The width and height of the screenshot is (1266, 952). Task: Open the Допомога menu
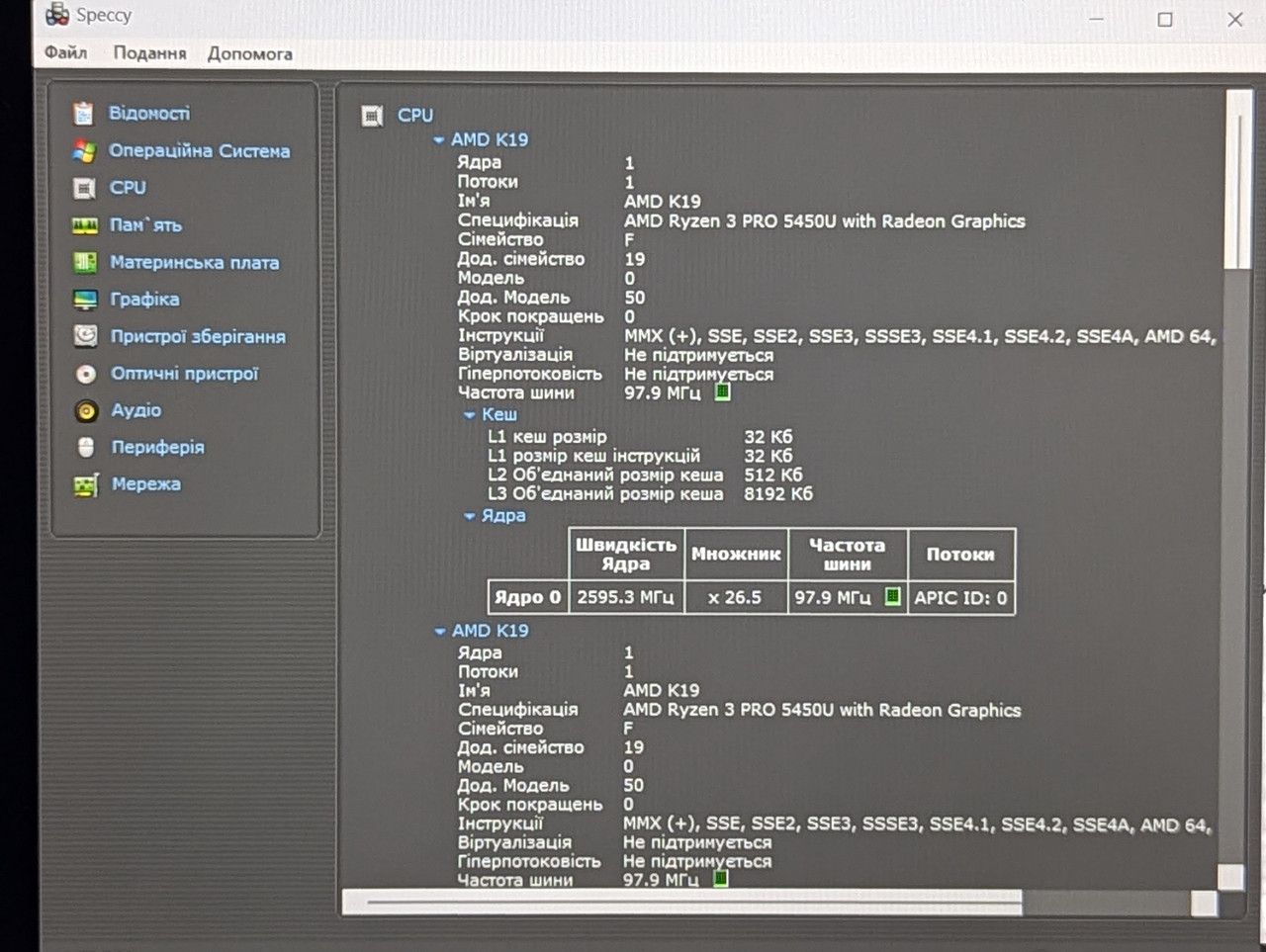click(249, 53)
